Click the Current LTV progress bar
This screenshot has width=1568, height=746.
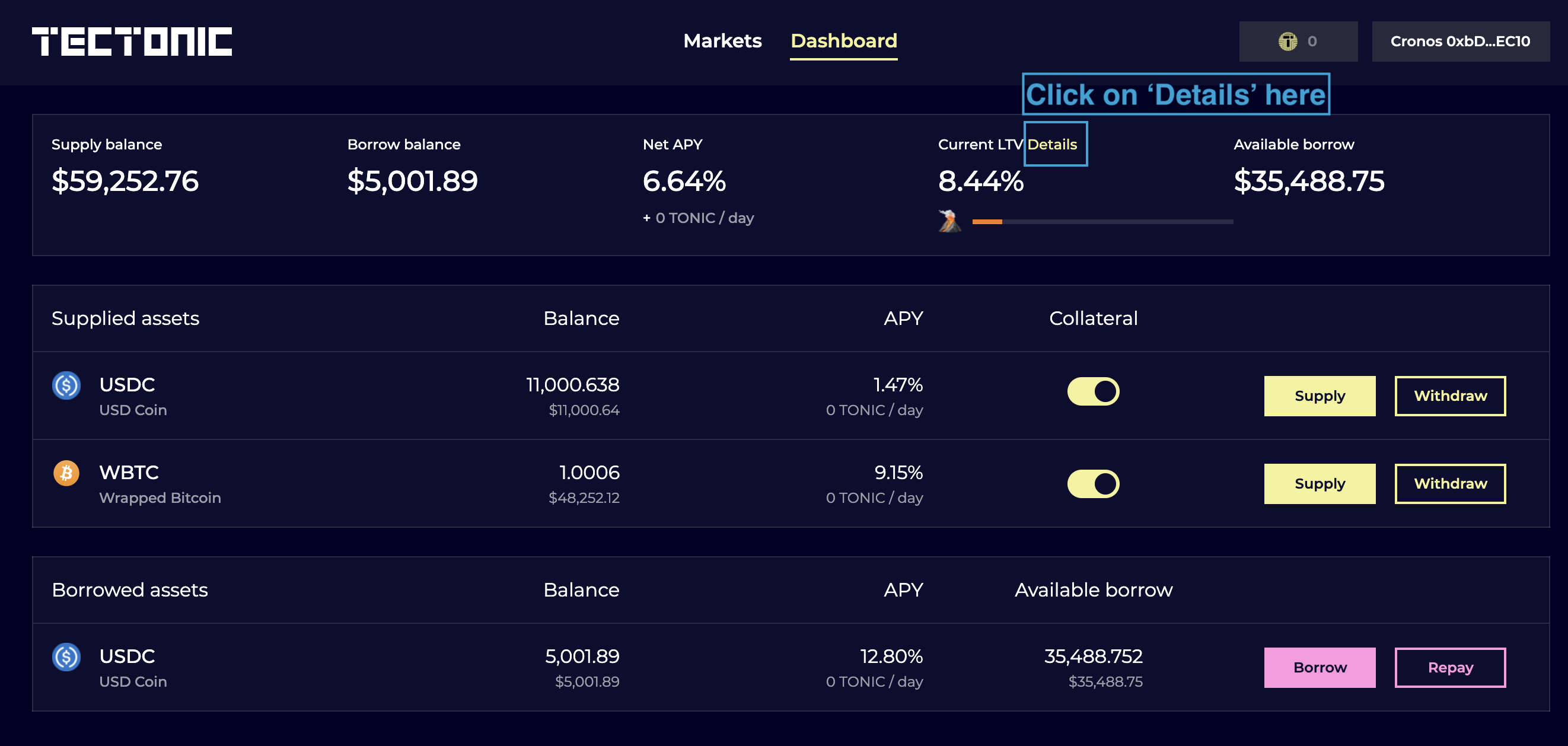[x=1103, y=222]
